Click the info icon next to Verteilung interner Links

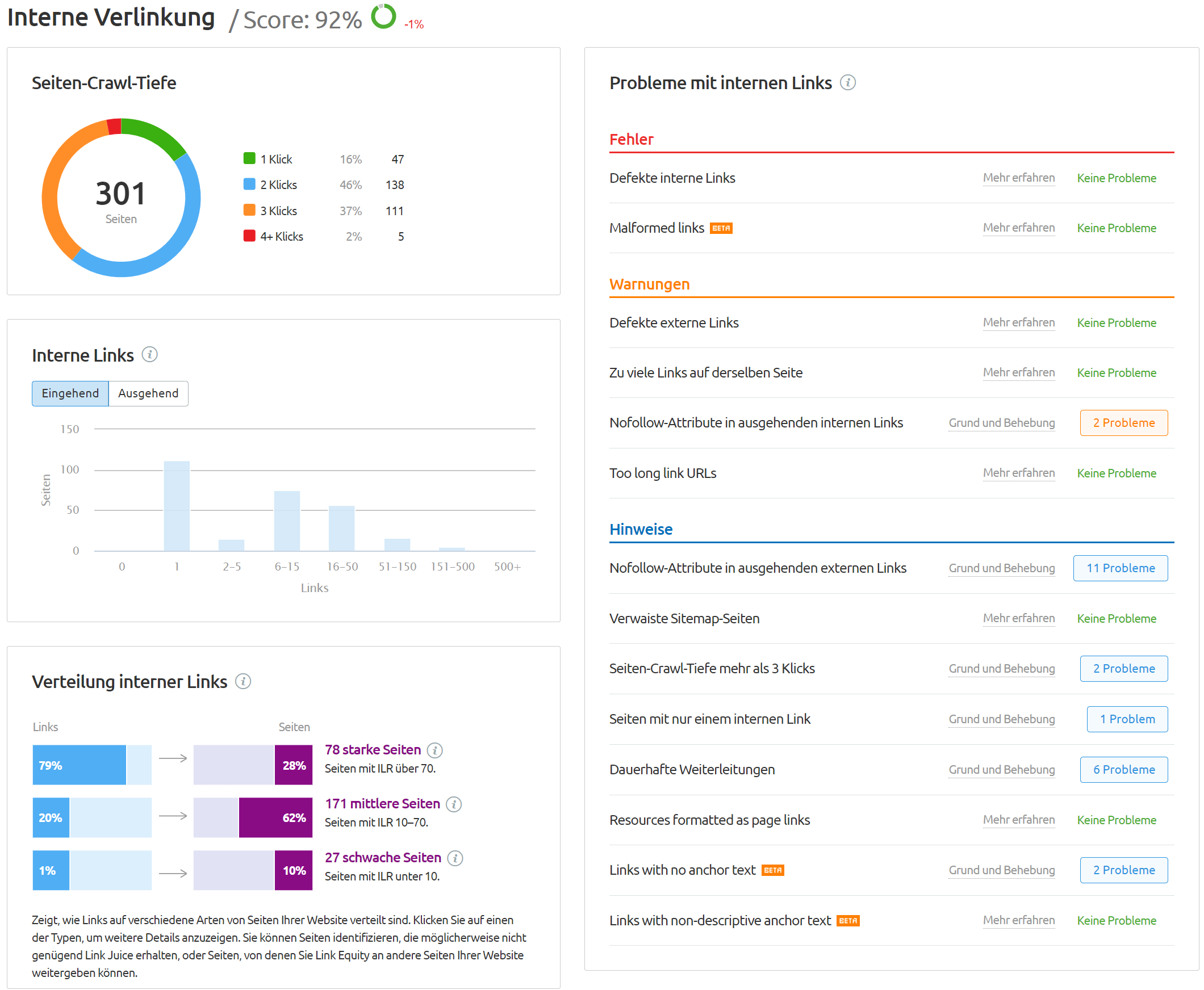243,681
